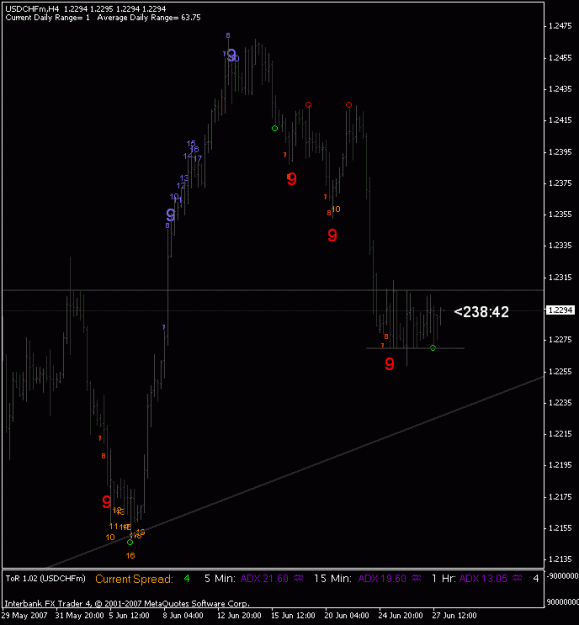Select the green circle on the short 1.2270 support line

[433, 348]
